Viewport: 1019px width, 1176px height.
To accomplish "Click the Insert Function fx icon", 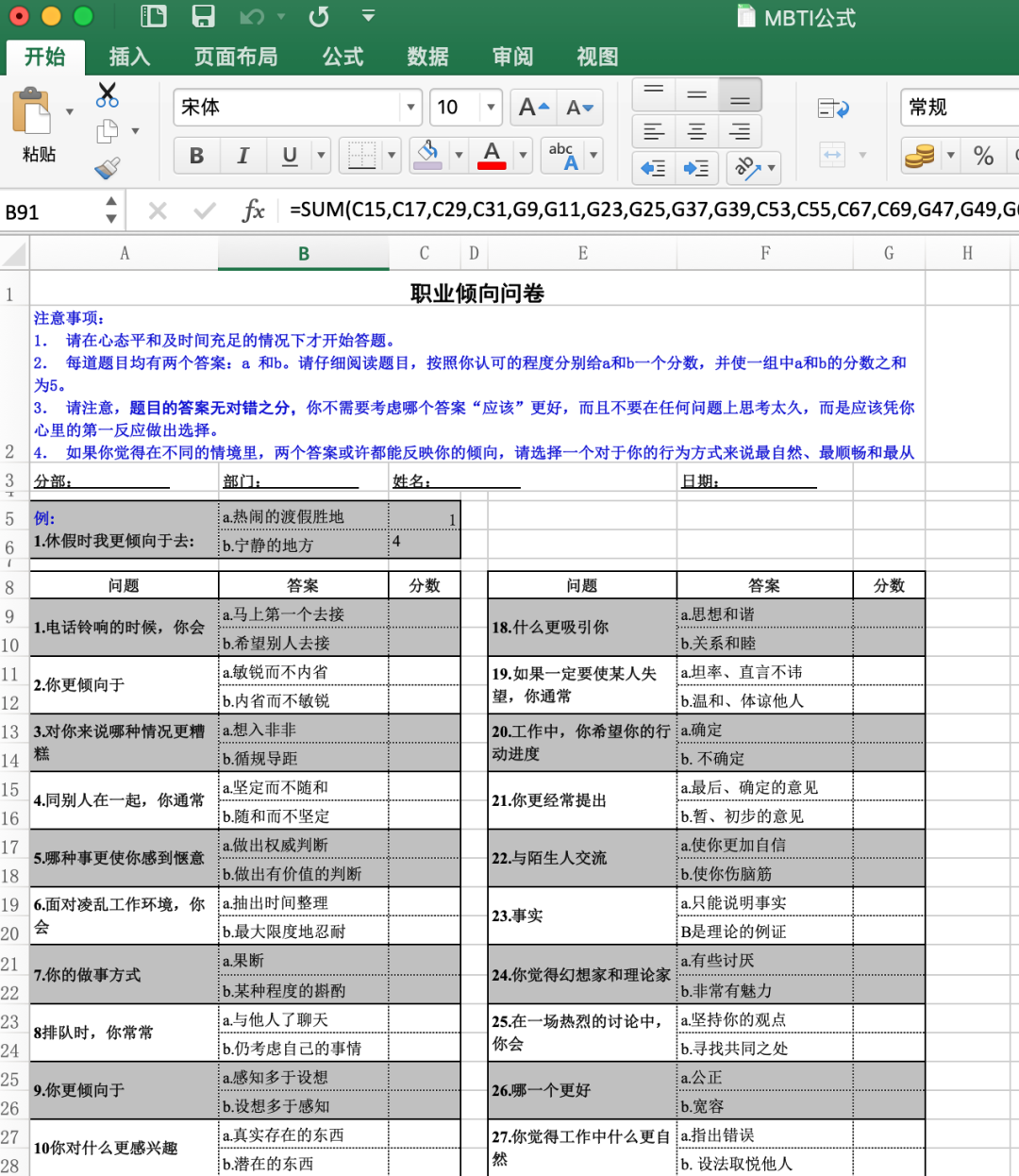I will click(x=253, y=210).
